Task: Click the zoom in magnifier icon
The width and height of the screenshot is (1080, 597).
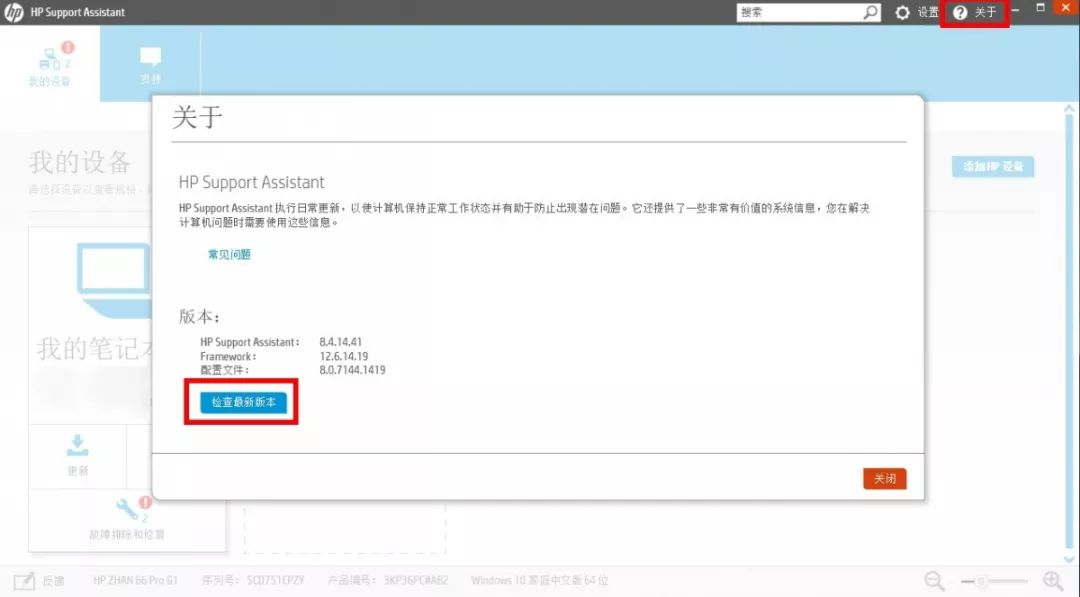Action: click(1053, 580)
